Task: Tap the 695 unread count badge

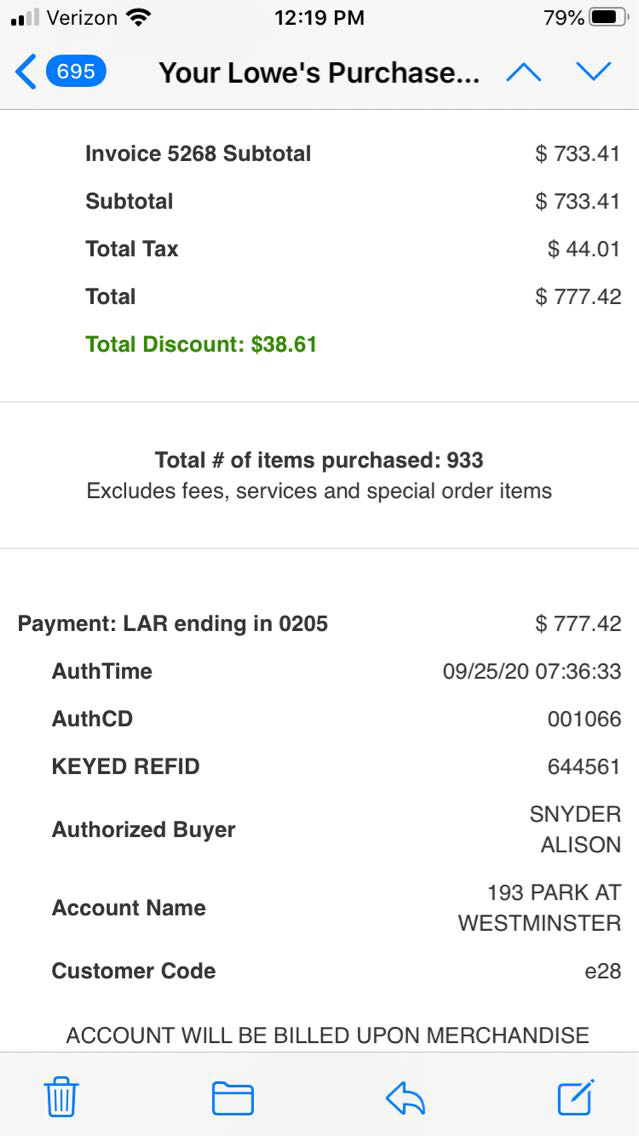Action: [76, 72]
